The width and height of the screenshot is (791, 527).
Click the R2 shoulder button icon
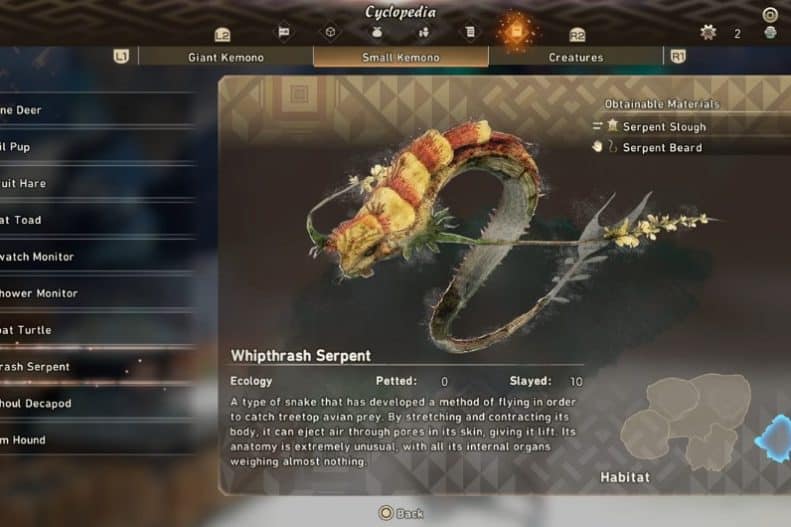[x=577, y=35]
